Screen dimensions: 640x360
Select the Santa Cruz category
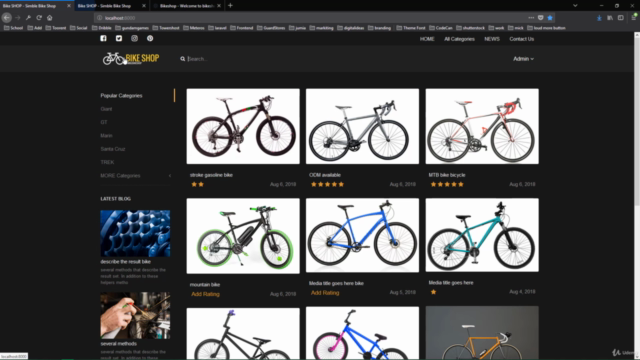113,149
